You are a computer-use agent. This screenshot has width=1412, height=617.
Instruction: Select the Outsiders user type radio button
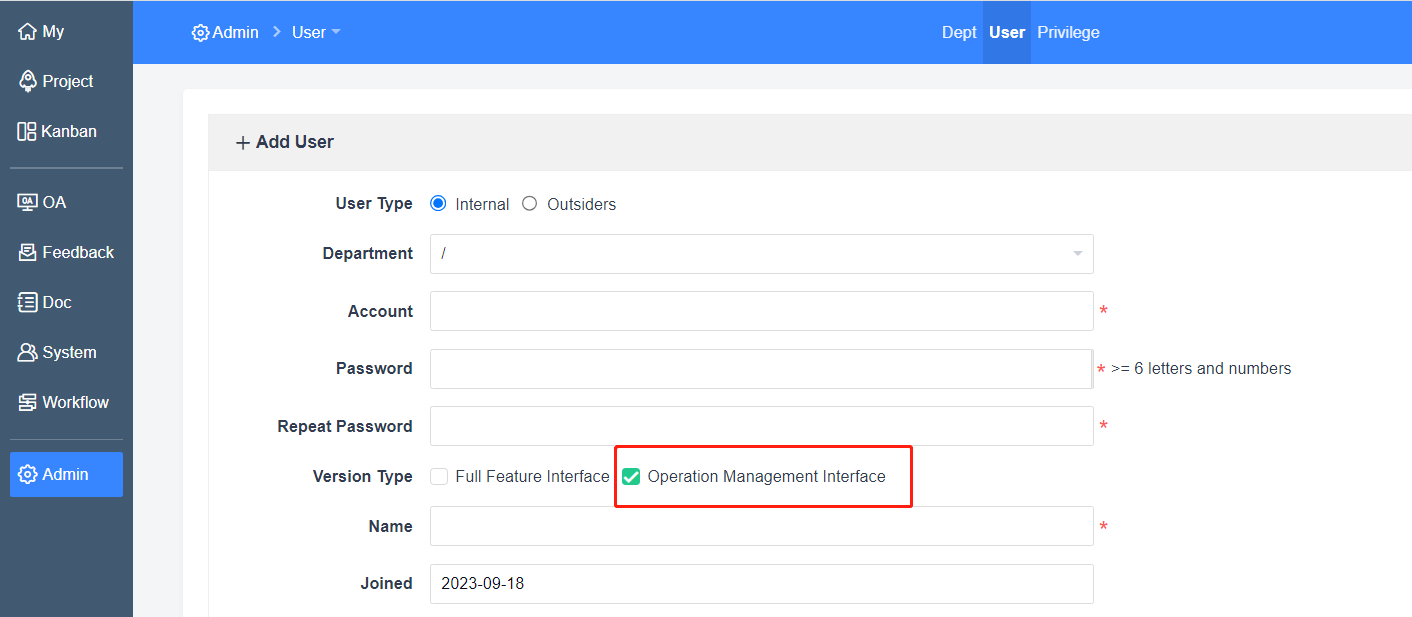[529, 204]
